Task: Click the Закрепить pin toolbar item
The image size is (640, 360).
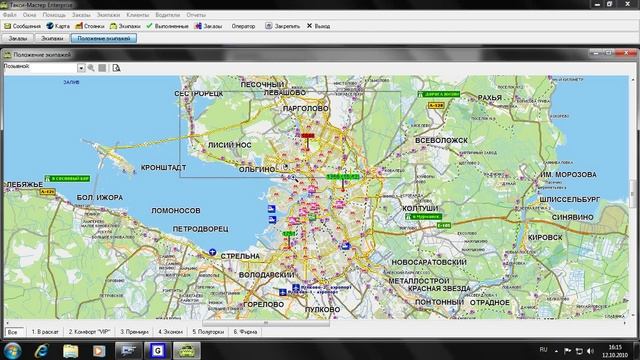Action: (282, 26)
